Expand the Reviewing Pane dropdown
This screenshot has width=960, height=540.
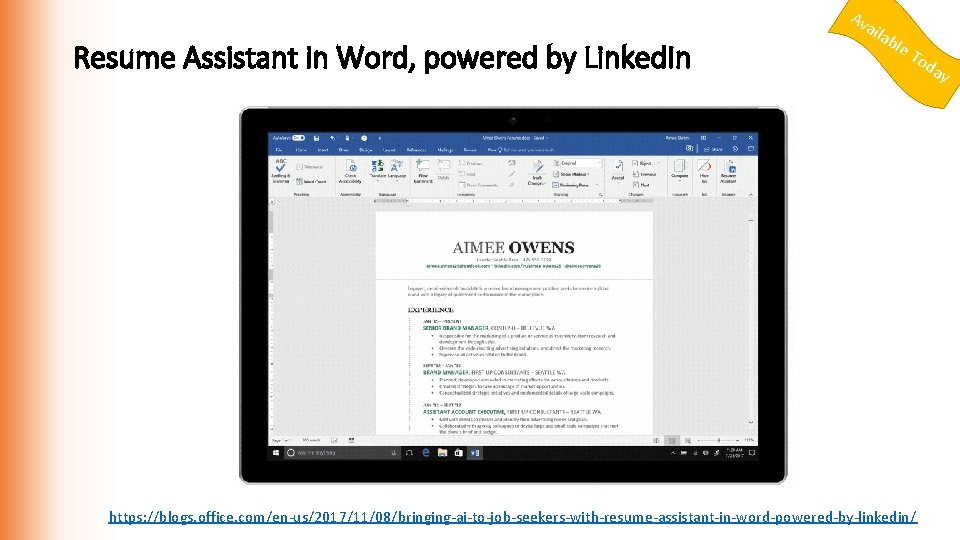pyautogui.click(x=574, y=185)
